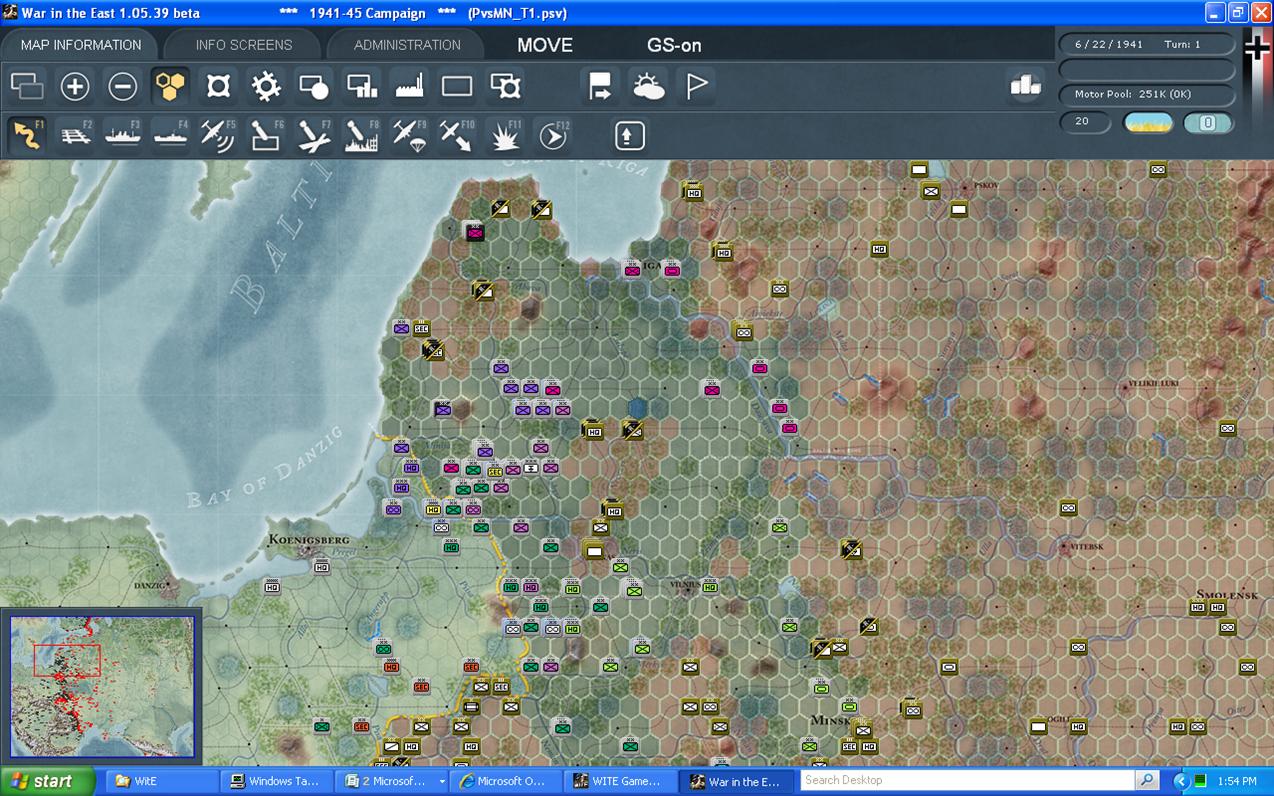Select the F8 bomb city icon
This screenshot has width=1274, height=796.
[362, 134]
